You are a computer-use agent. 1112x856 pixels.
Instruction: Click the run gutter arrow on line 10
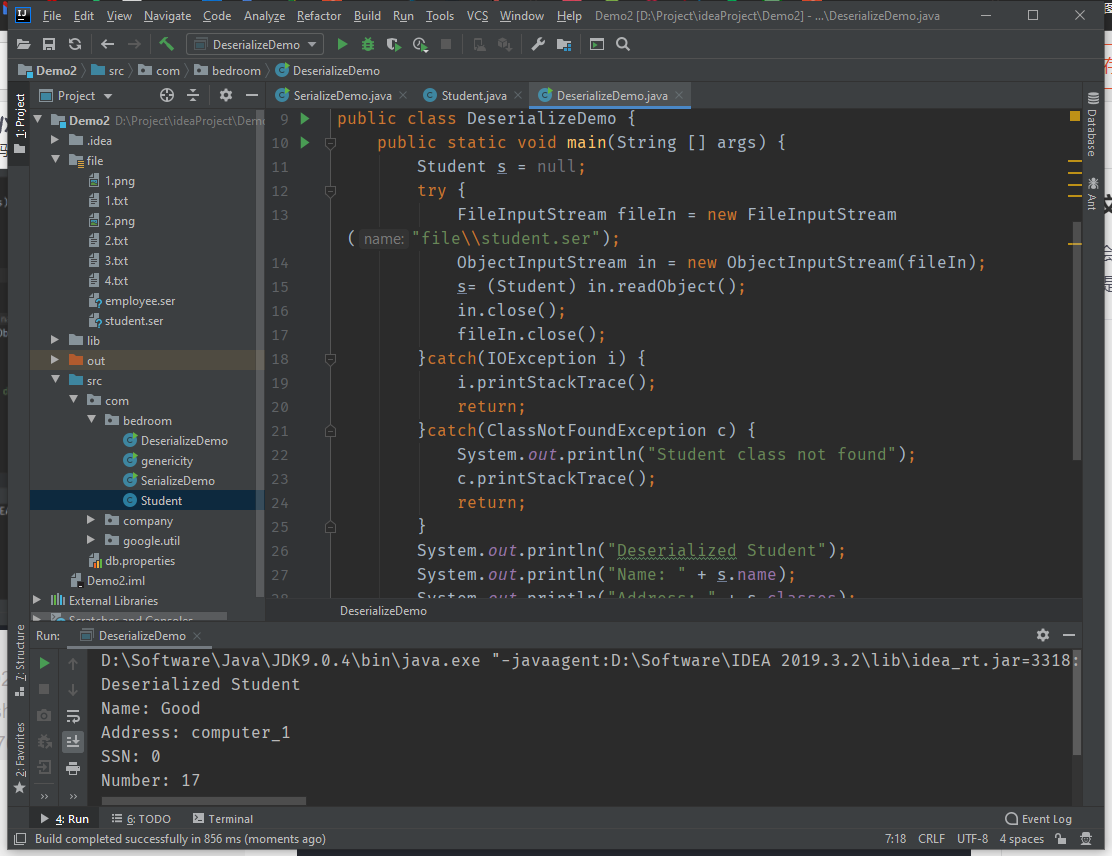point(305,143)
